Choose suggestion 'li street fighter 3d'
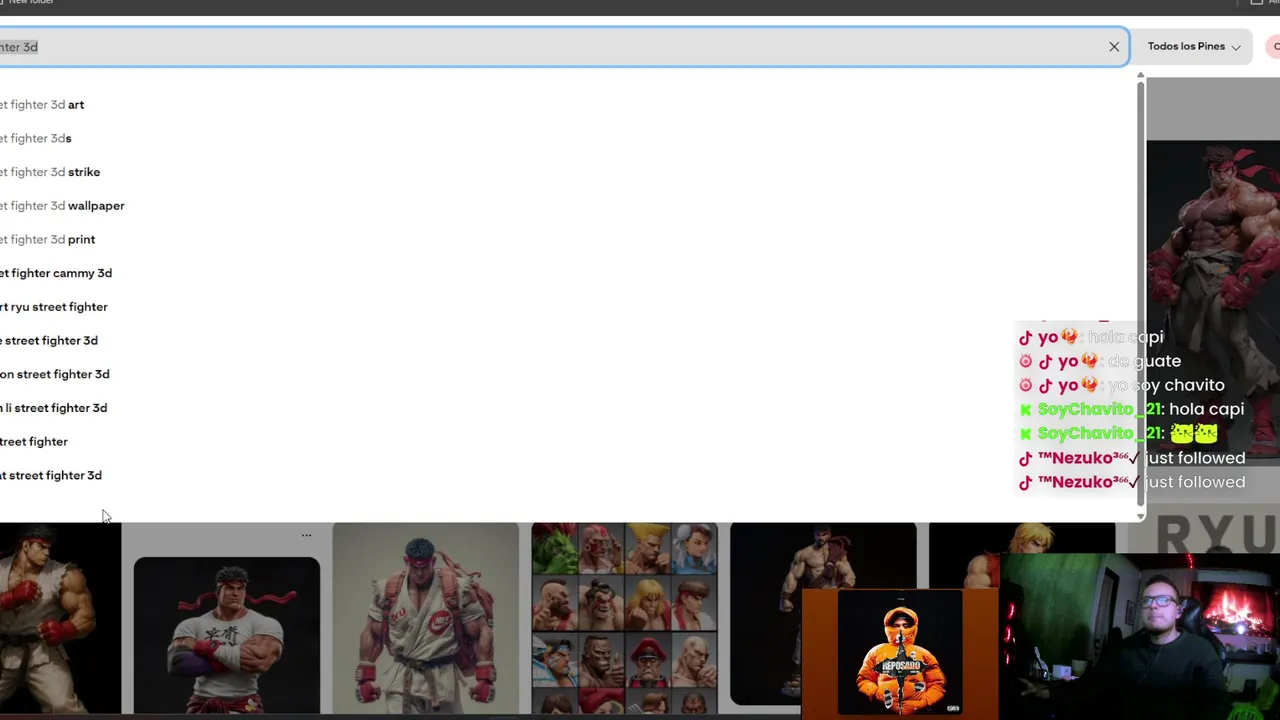Screen dimensions: 1280x720 coord(54,408)
